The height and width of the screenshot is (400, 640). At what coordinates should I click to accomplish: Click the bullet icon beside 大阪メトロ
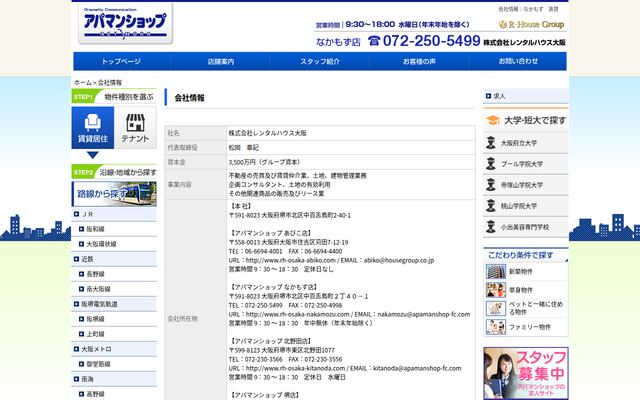coord(76,349)
